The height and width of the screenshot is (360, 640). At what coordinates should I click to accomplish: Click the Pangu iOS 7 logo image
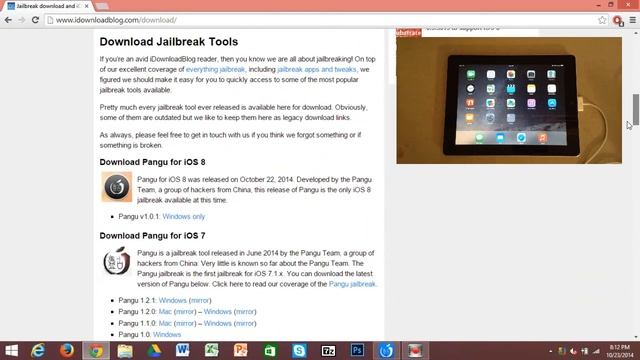click(117, 261)
